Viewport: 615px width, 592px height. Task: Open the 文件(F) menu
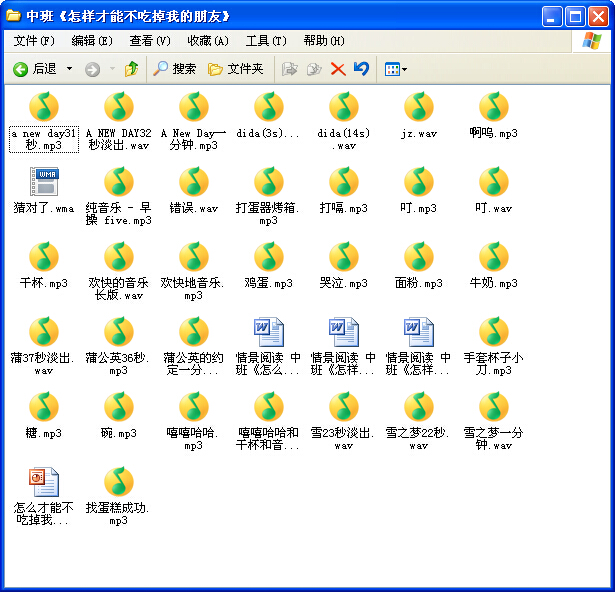[x=34, y=41]
